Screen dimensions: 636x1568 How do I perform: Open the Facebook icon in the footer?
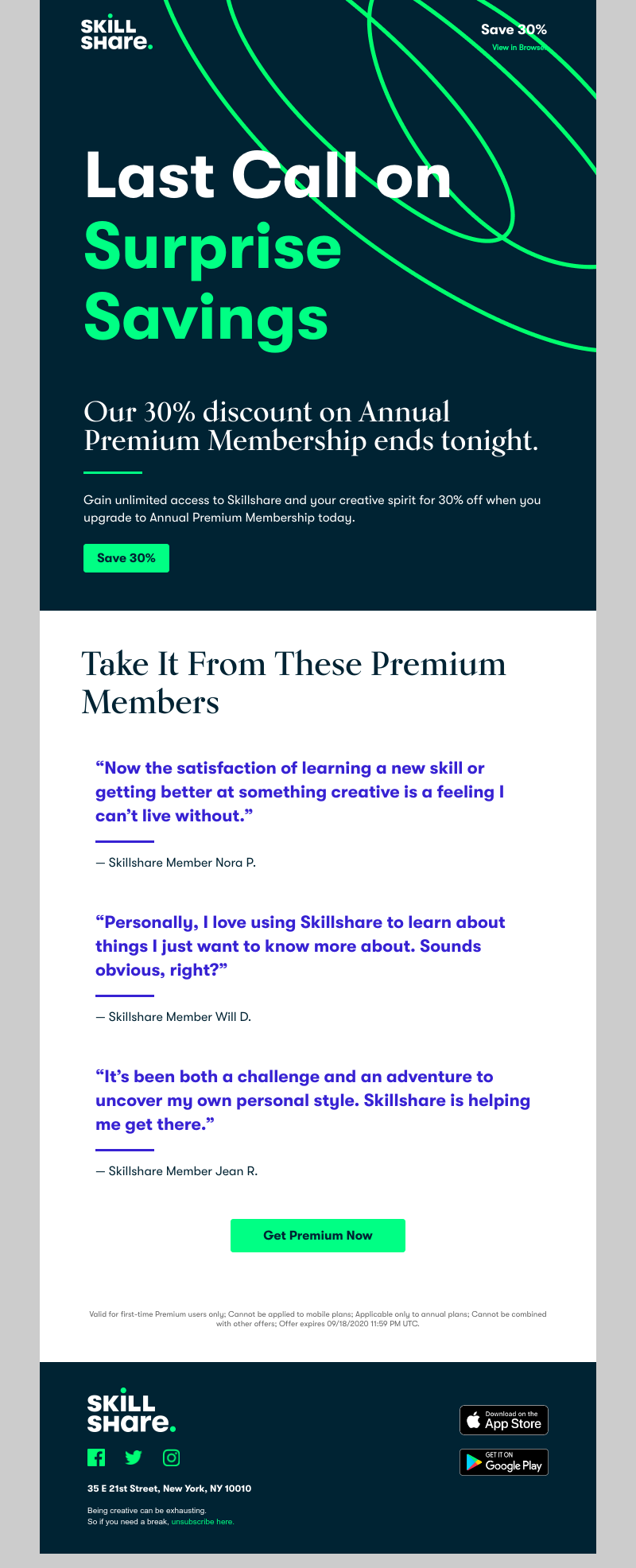point(96,1457)
